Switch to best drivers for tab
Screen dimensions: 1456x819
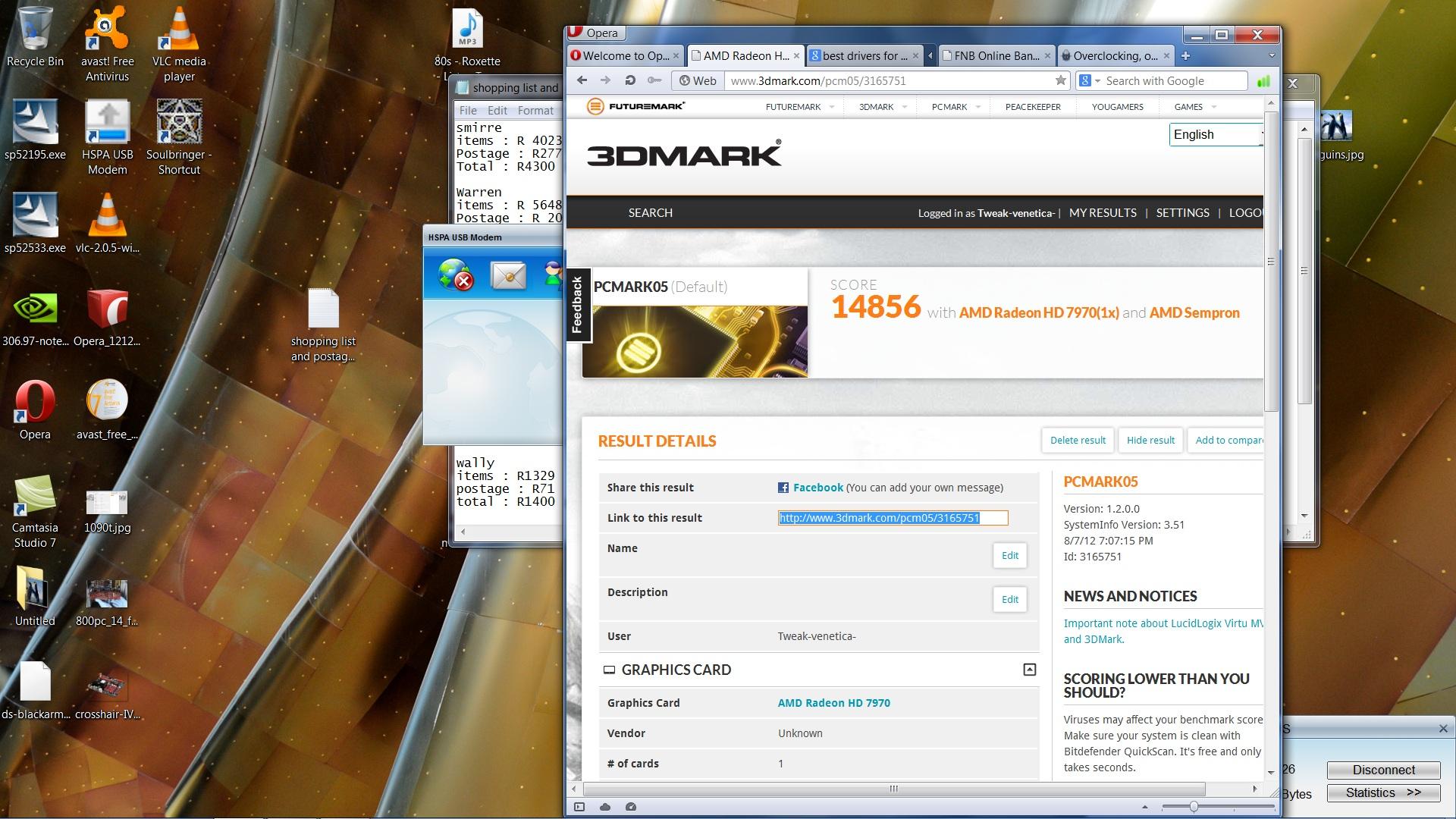pos(865,55)
